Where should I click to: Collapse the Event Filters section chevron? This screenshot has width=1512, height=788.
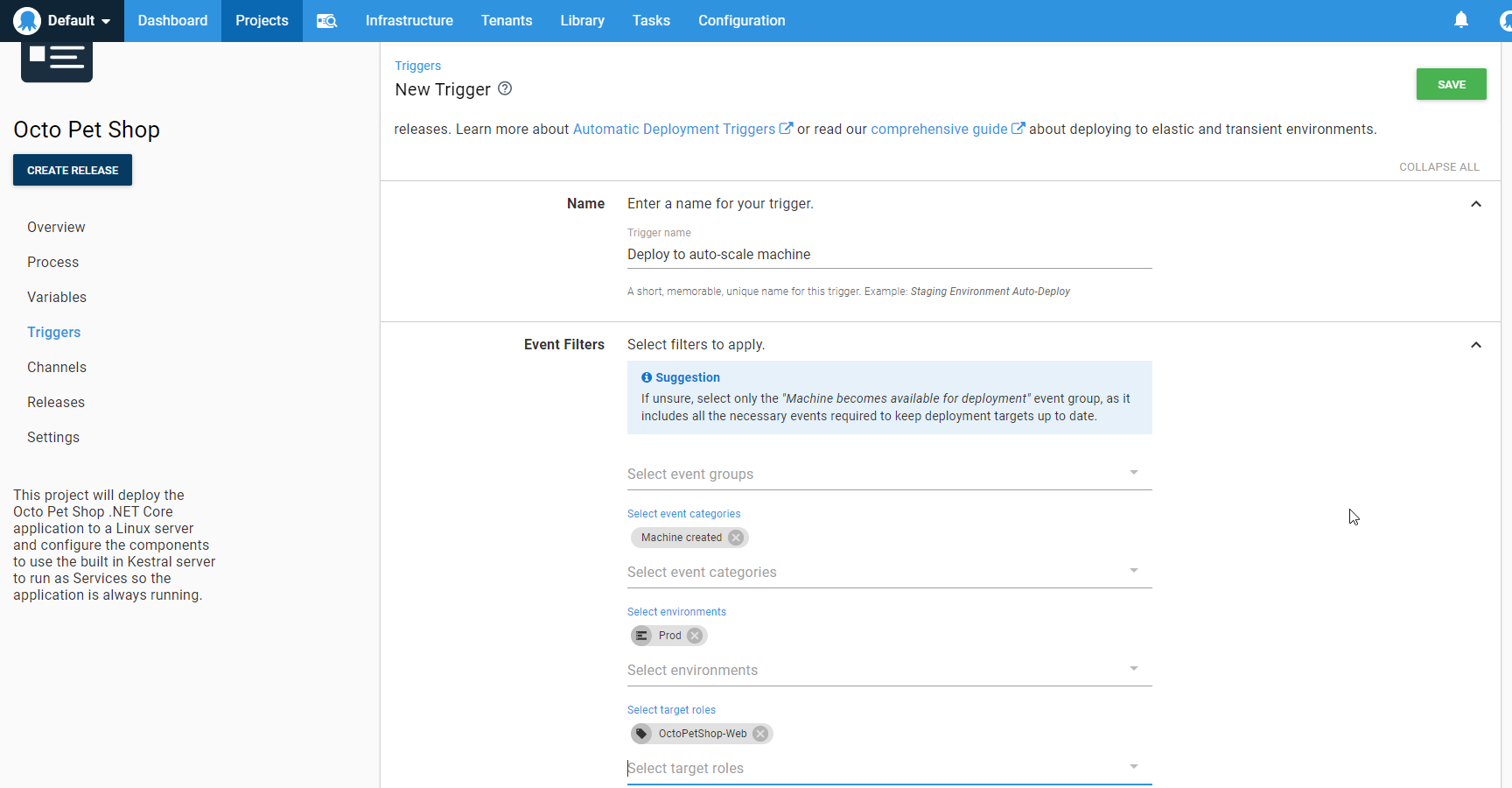pyautogui.click(x=1475, y=345)
